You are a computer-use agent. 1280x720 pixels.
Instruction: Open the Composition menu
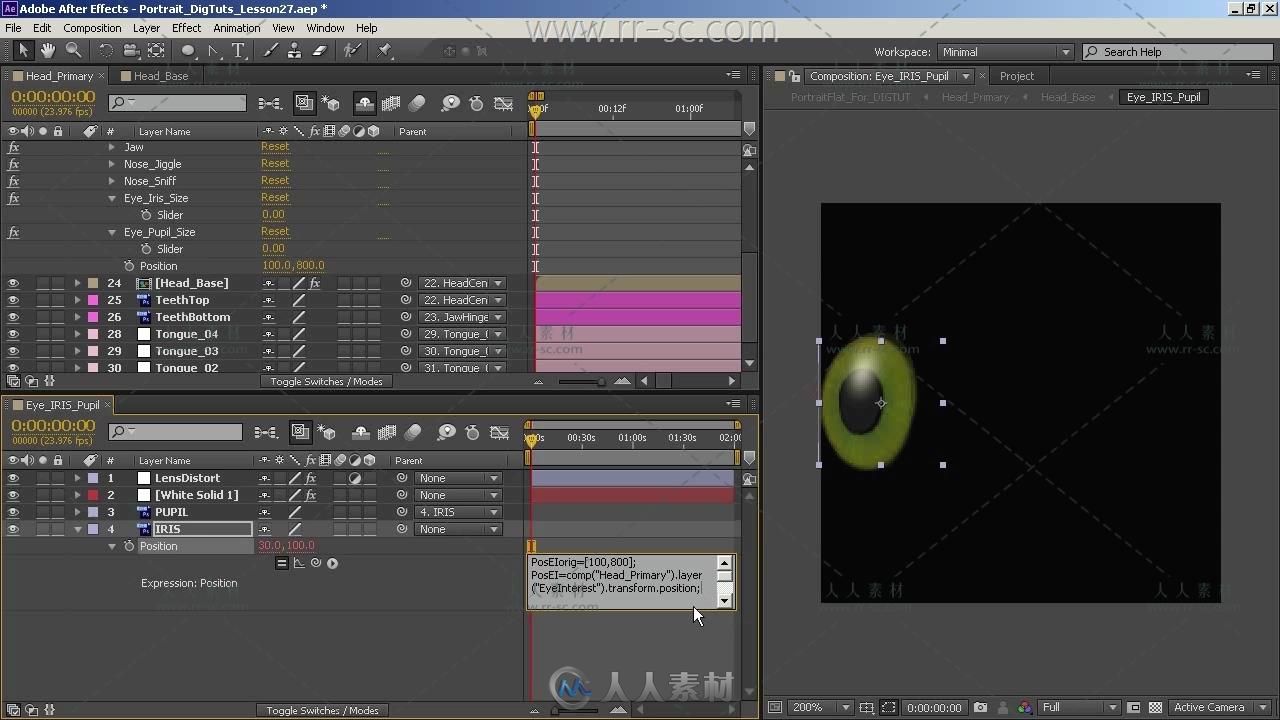coord(92,28)
